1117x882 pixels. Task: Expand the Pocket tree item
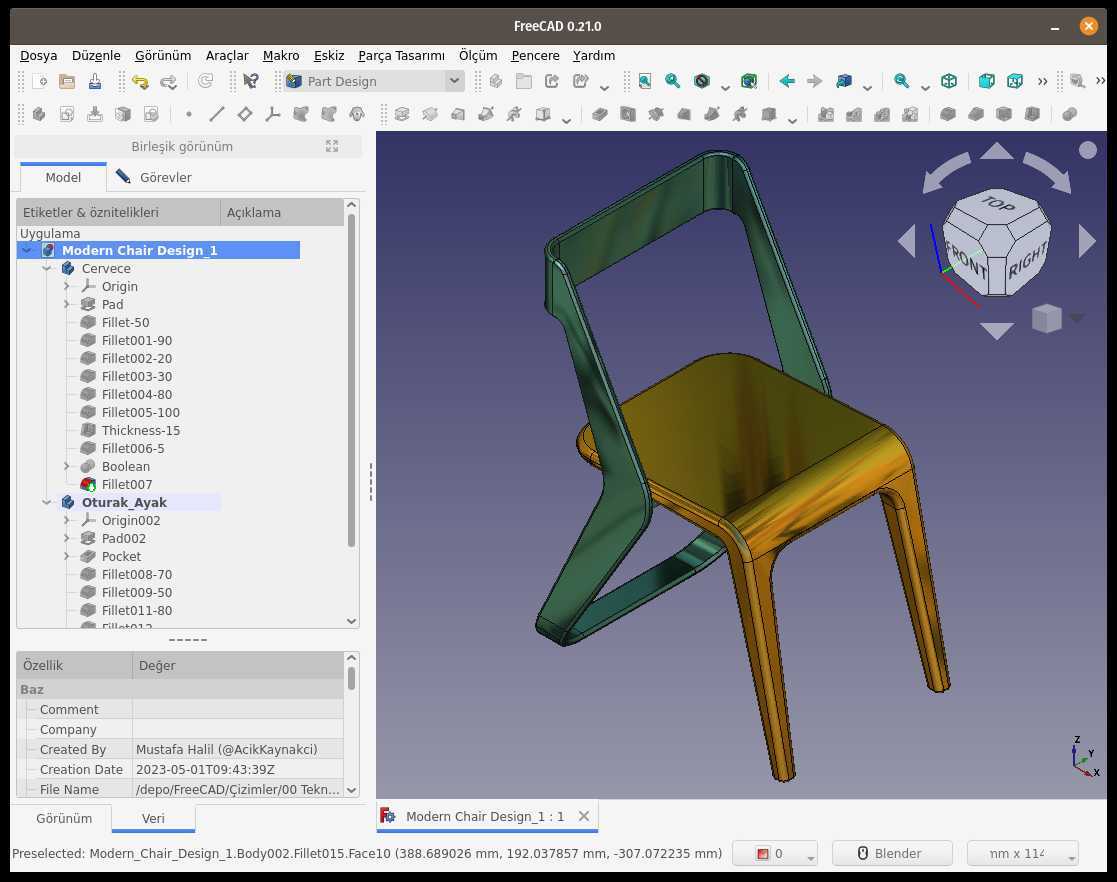[66, 556]
